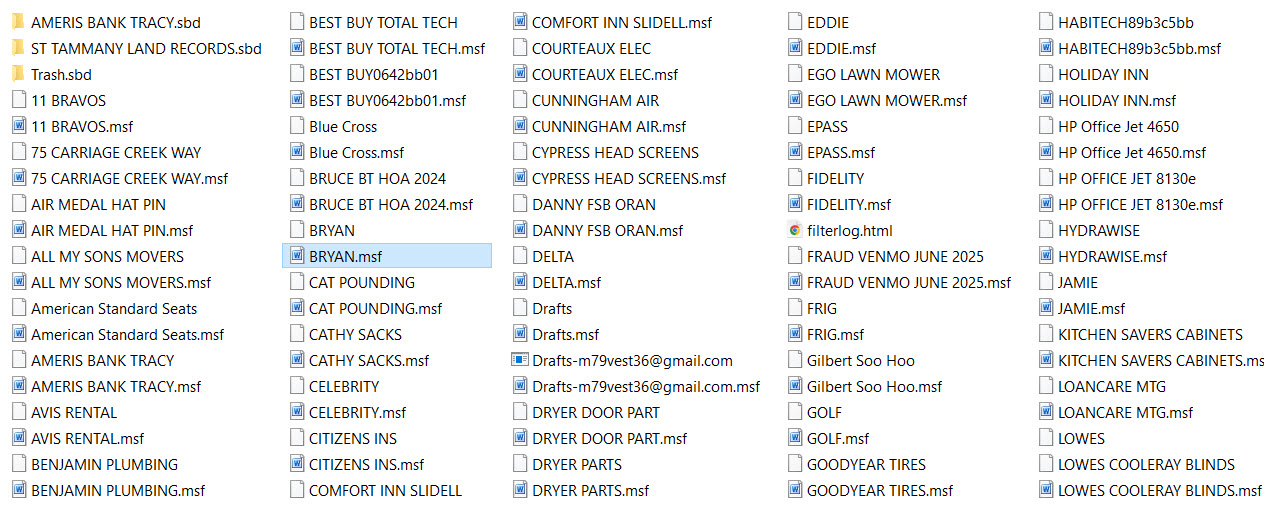Select the file named AVIS RENTAL
Viewport: 1264px width, 509px height.
pos(74,412)
